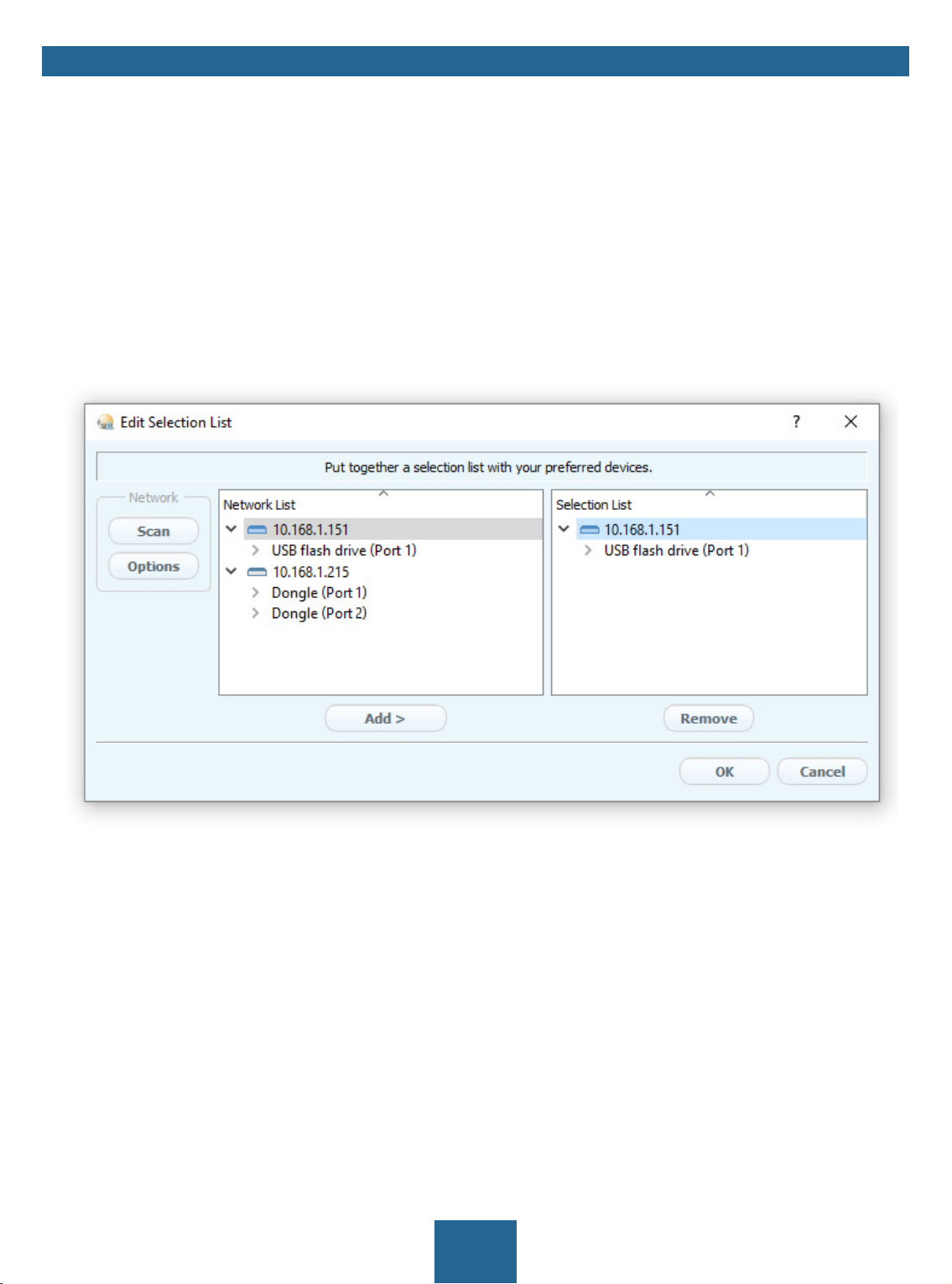Collapse 10.168.1.151 in Network List
This screenshot has height=1284, width=952.
click(231, 529)
